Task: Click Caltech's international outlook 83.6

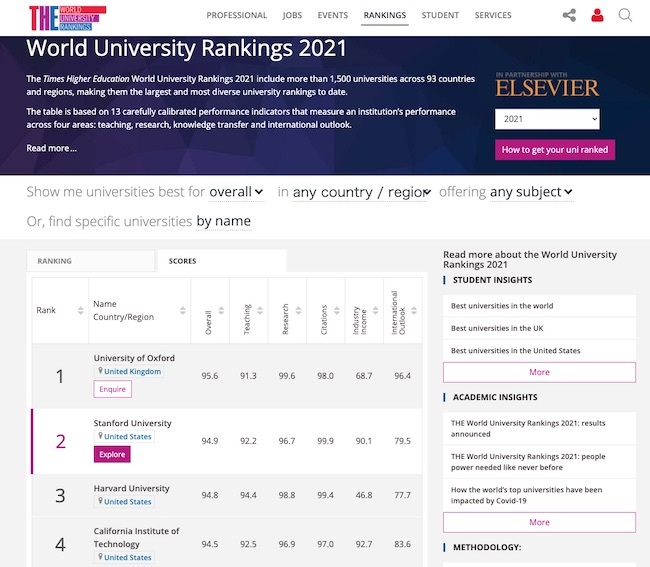Action: [402, 544]
